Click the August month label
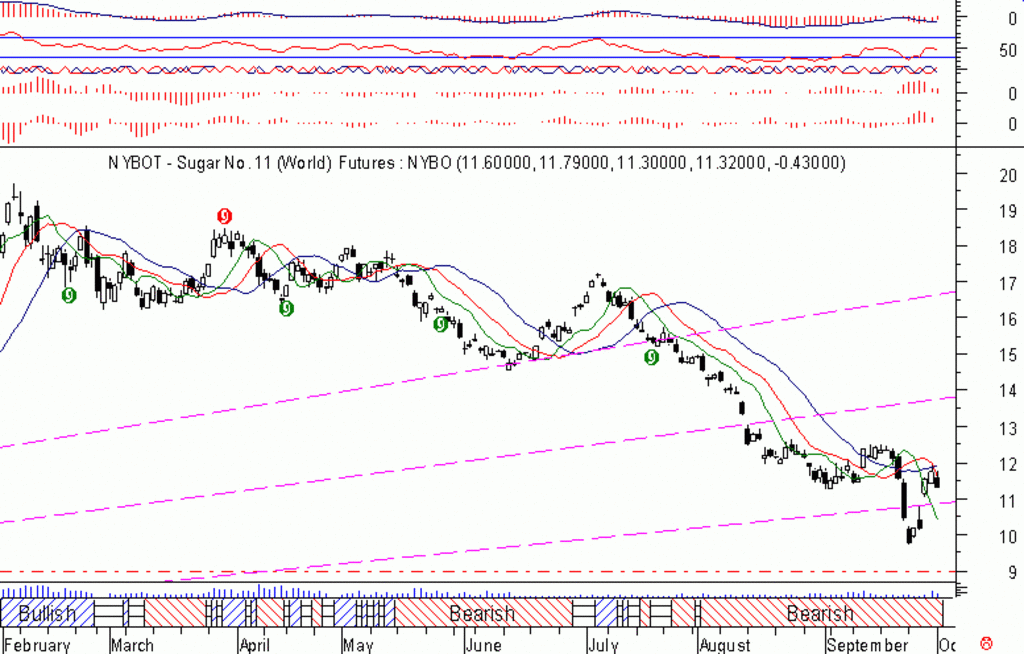 (725, 645)
